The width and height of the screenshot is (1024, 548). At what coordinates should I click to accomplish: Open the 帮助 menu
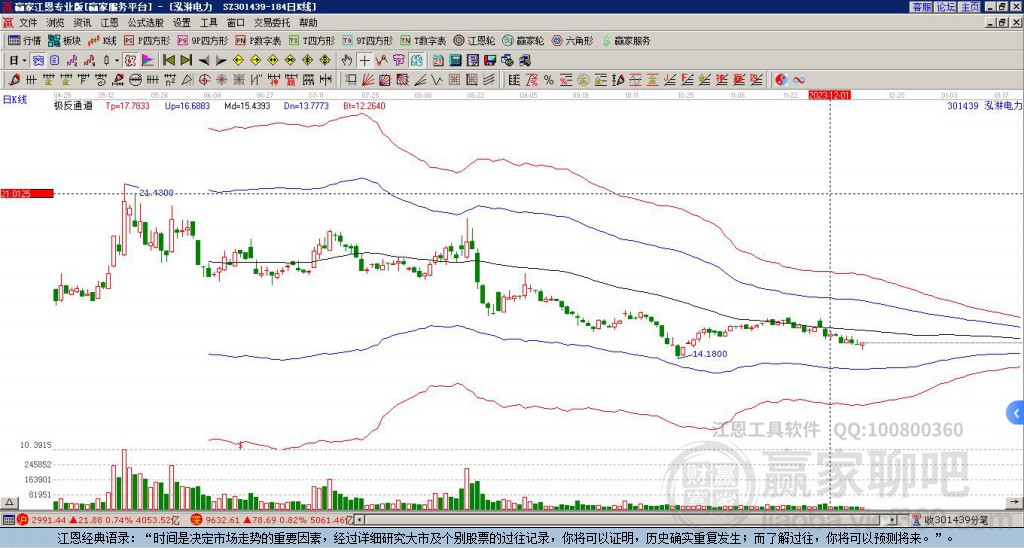coord(308,23)
